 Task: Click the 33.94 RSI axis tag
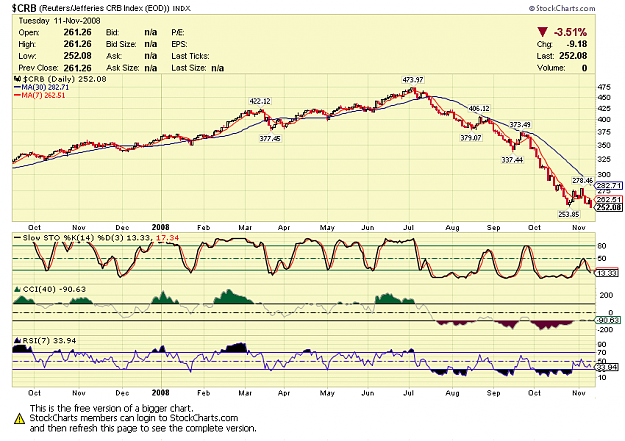point(607,367)
